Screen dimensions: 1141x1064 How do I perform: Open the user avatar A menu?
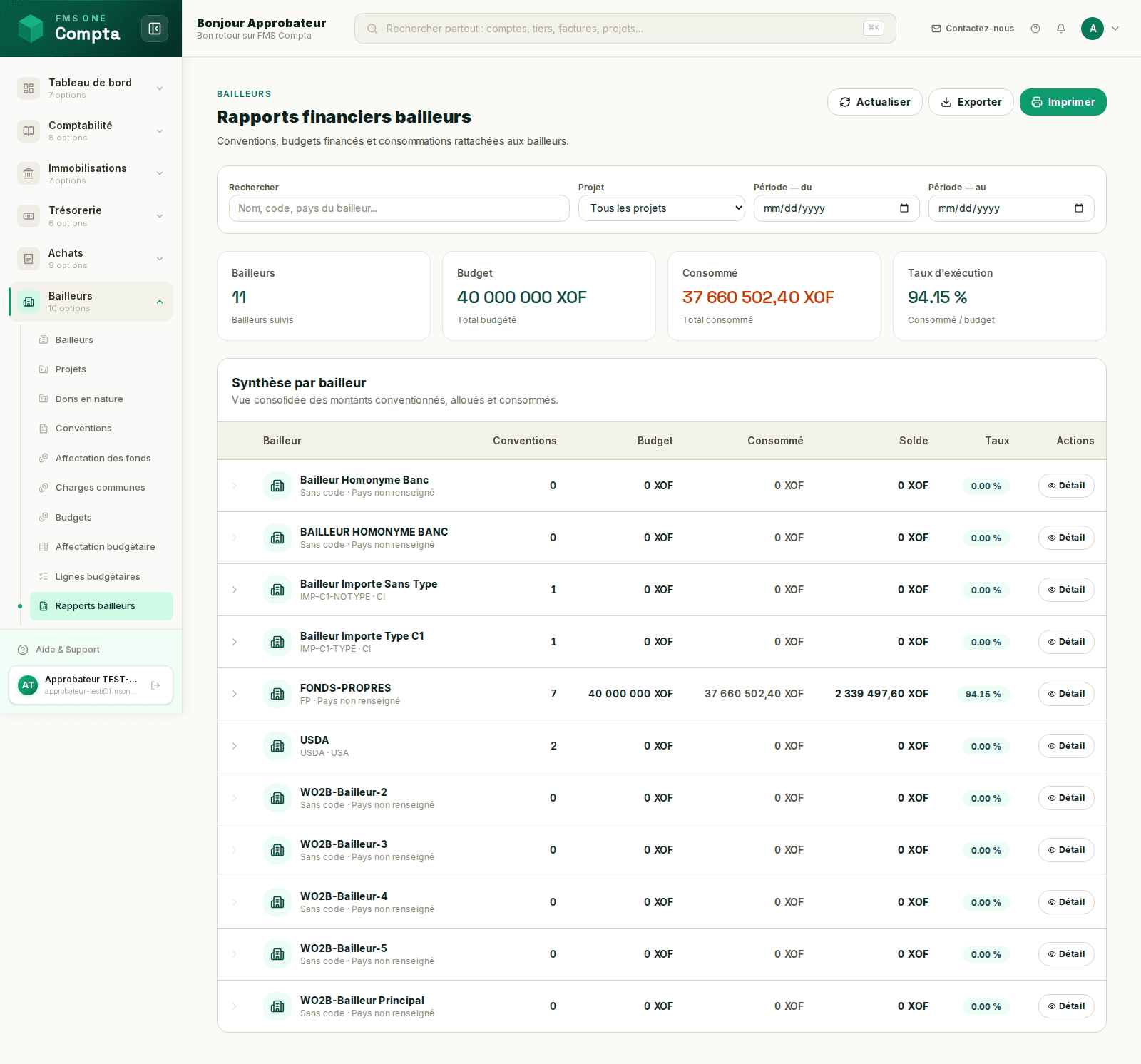pyautogui.click(x=1093, y=29)
